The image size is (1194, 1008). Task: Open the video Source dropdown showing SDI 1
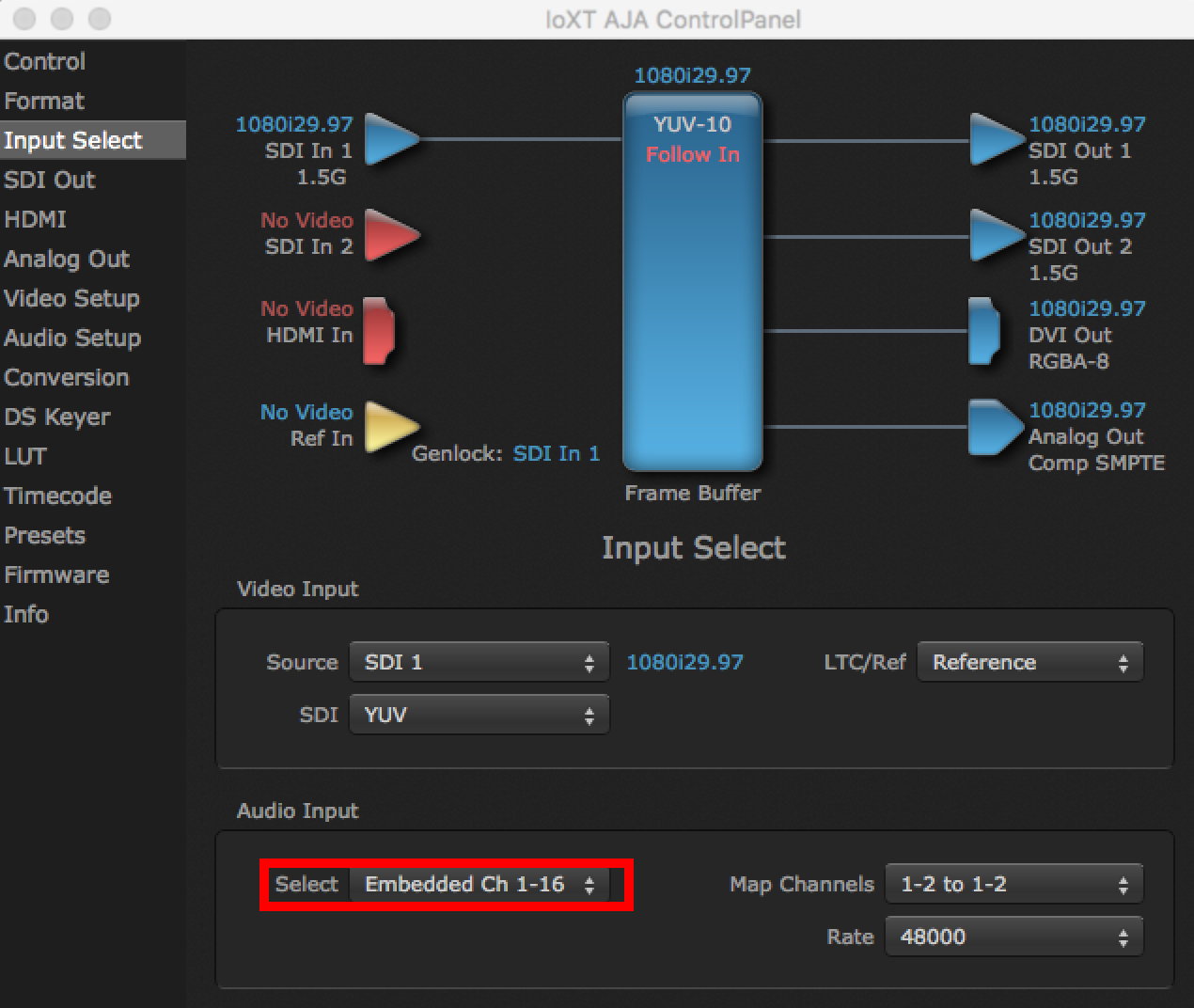point(479,662)
